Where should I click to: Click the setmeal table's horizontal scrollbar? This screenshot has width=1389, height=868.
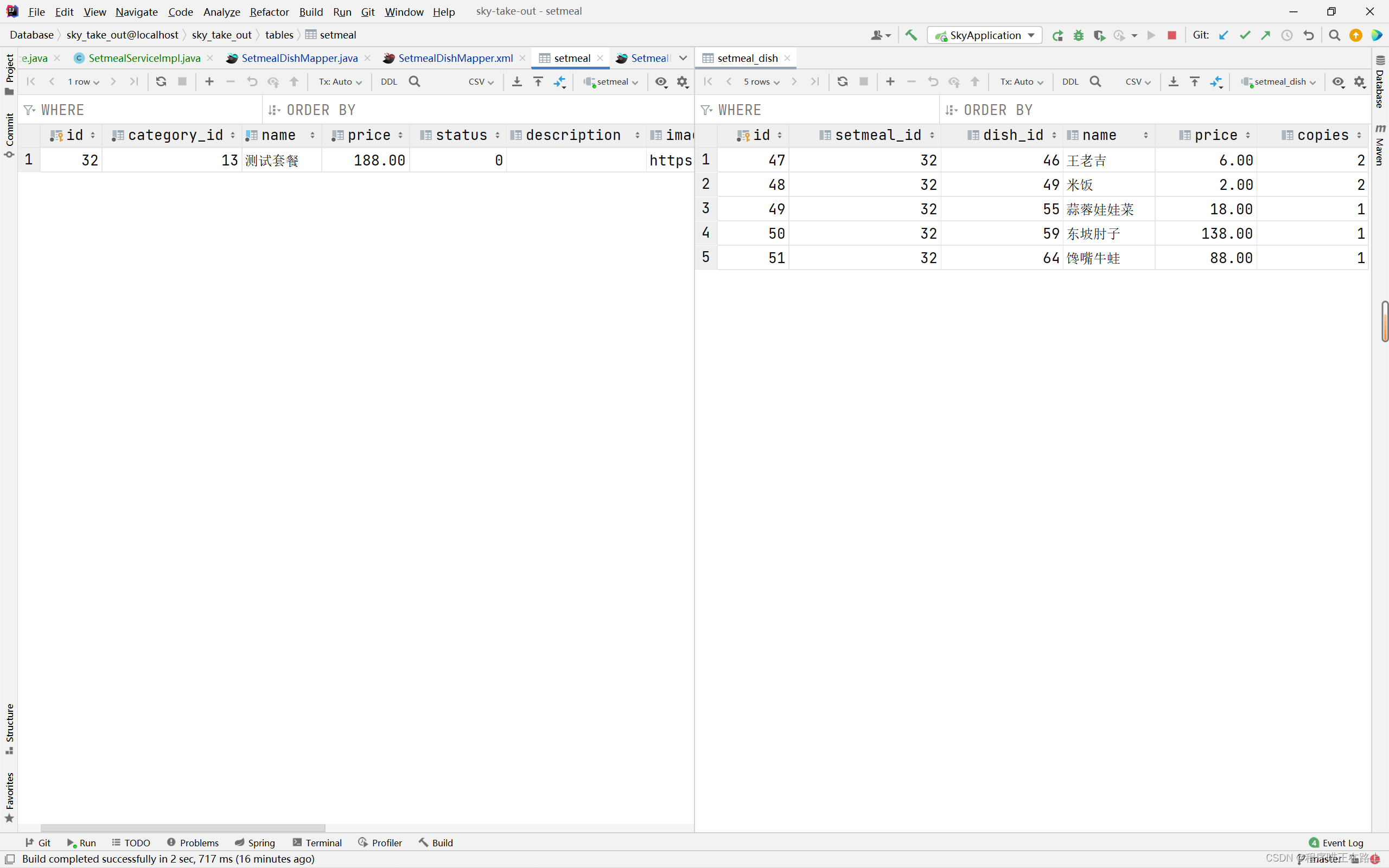point(182,827)
